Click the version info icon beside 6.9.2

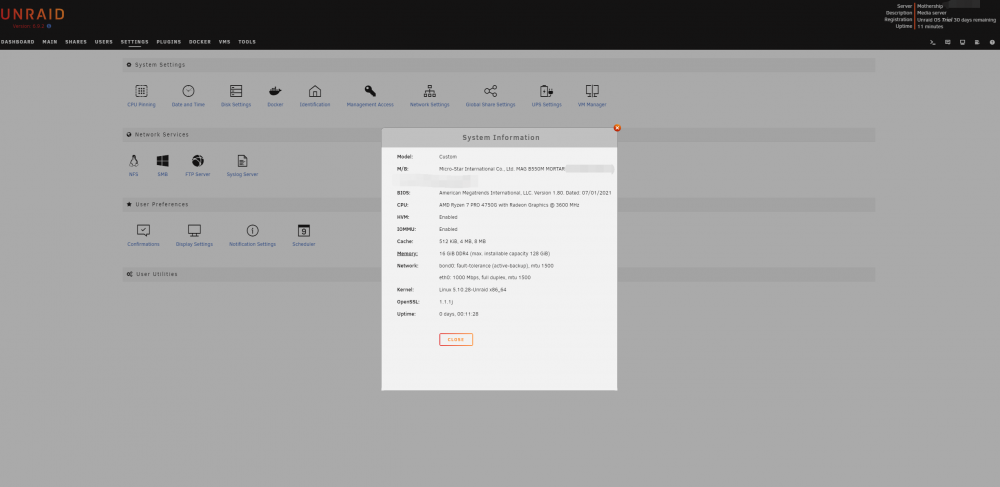pyautogui.click(x=49, y=26)
